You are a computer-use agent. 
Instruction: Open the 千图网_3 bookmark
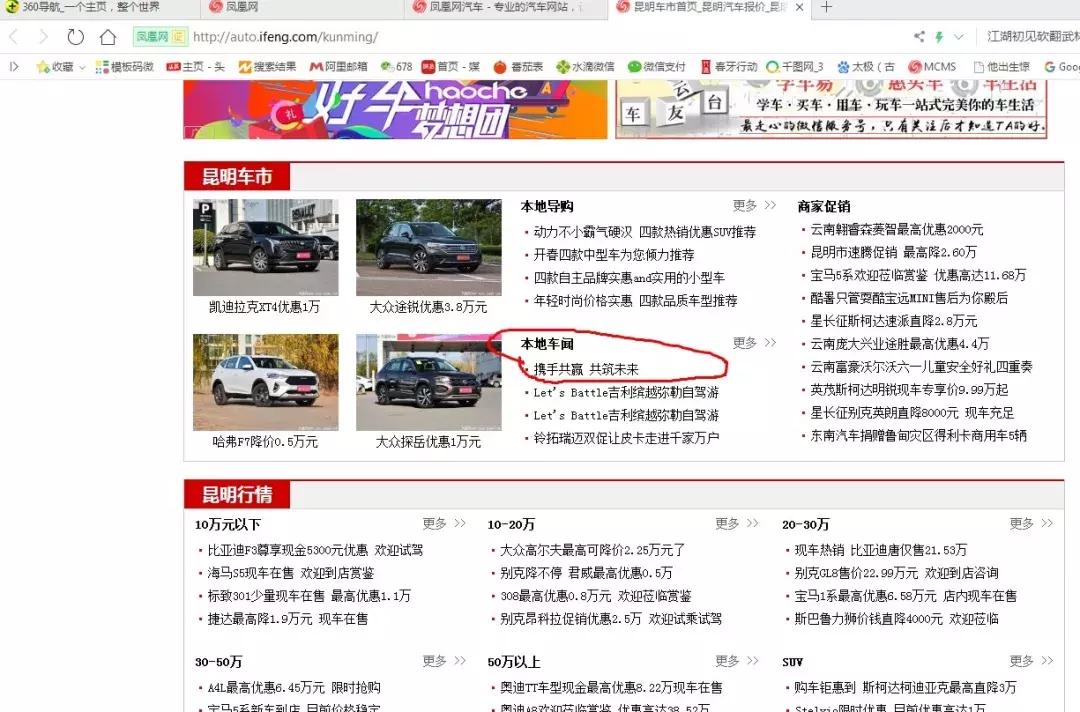pos(792,66)
